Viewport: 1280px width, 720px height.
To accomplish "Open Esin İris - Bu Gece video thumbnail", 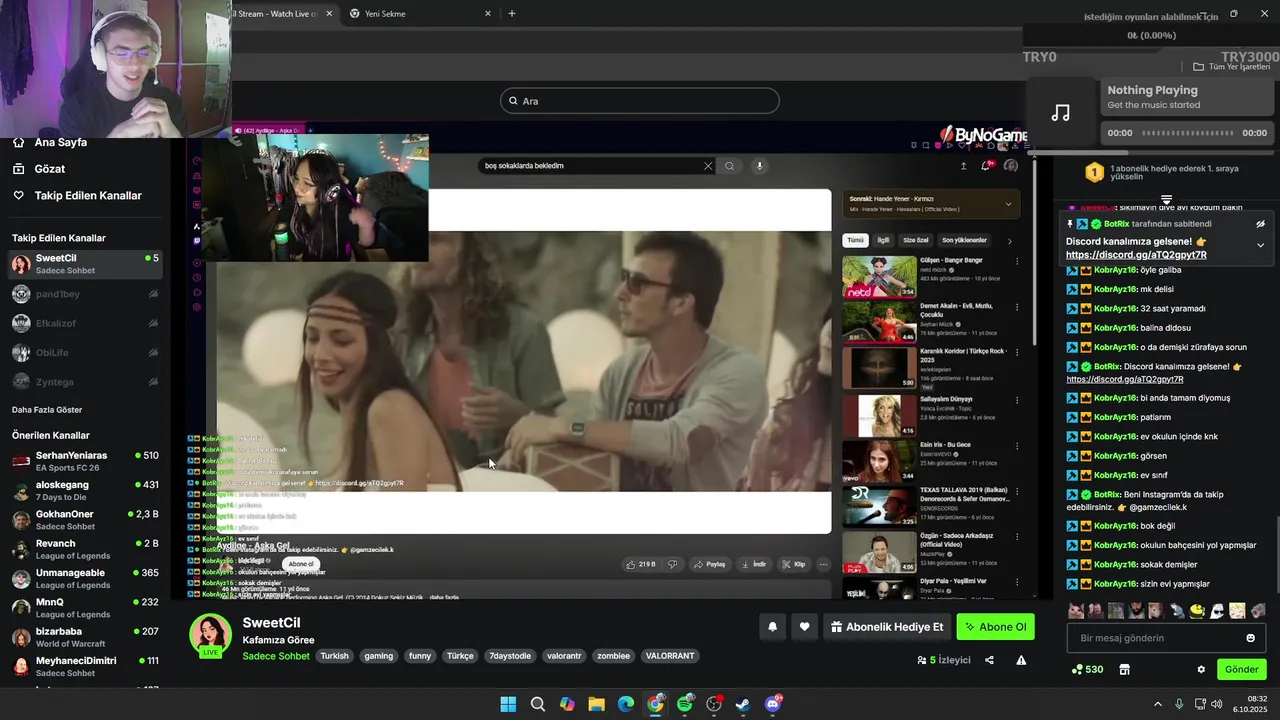I will [879, 461].
